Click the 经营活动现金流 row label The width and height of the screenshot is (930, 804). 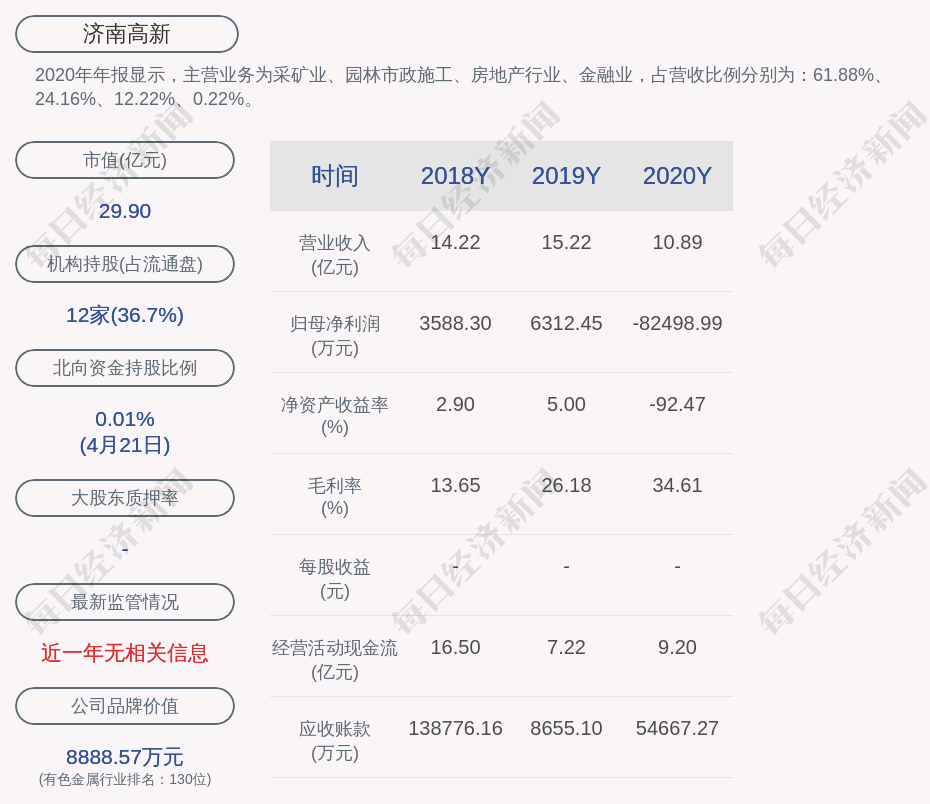tap(334, 659)
